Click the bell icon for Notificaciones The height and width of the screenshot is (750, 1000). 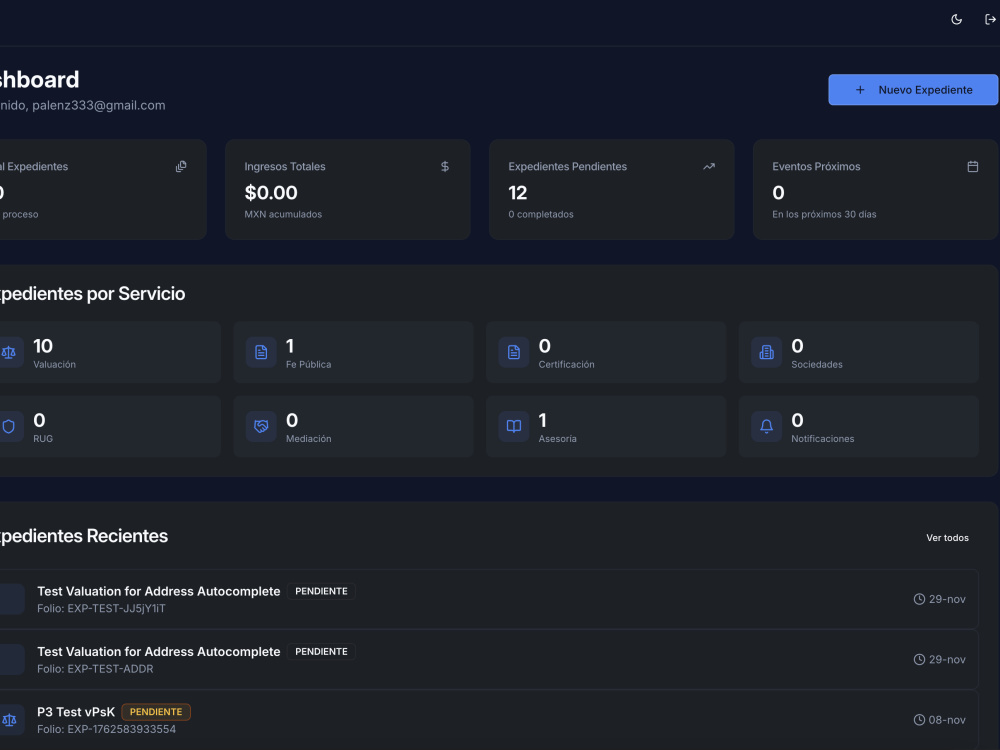(767, 427)
